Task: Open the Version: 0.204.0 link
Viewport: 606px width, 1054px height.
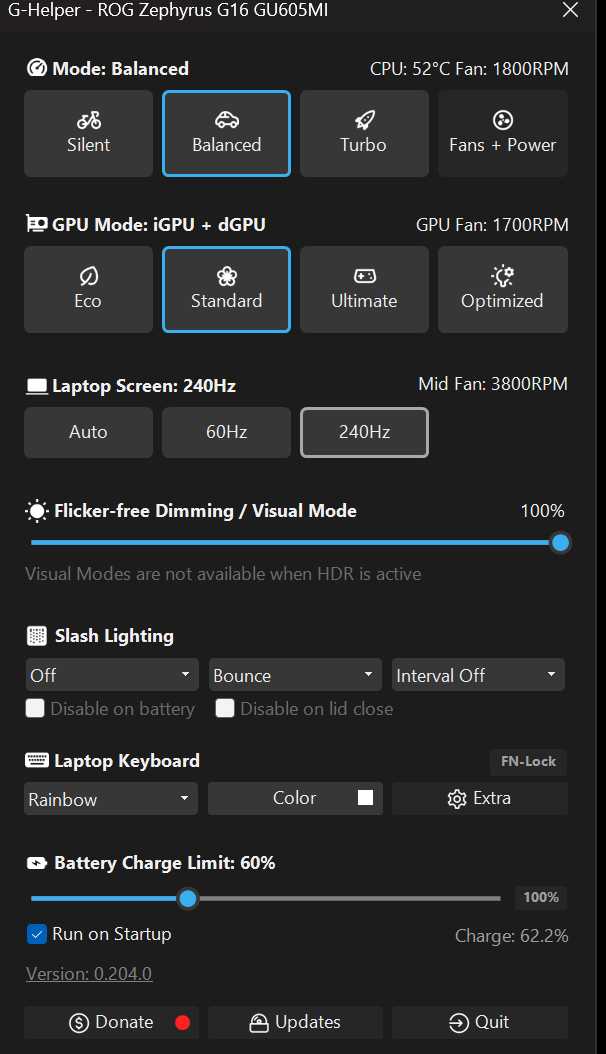Action: (x=89, y=973)
